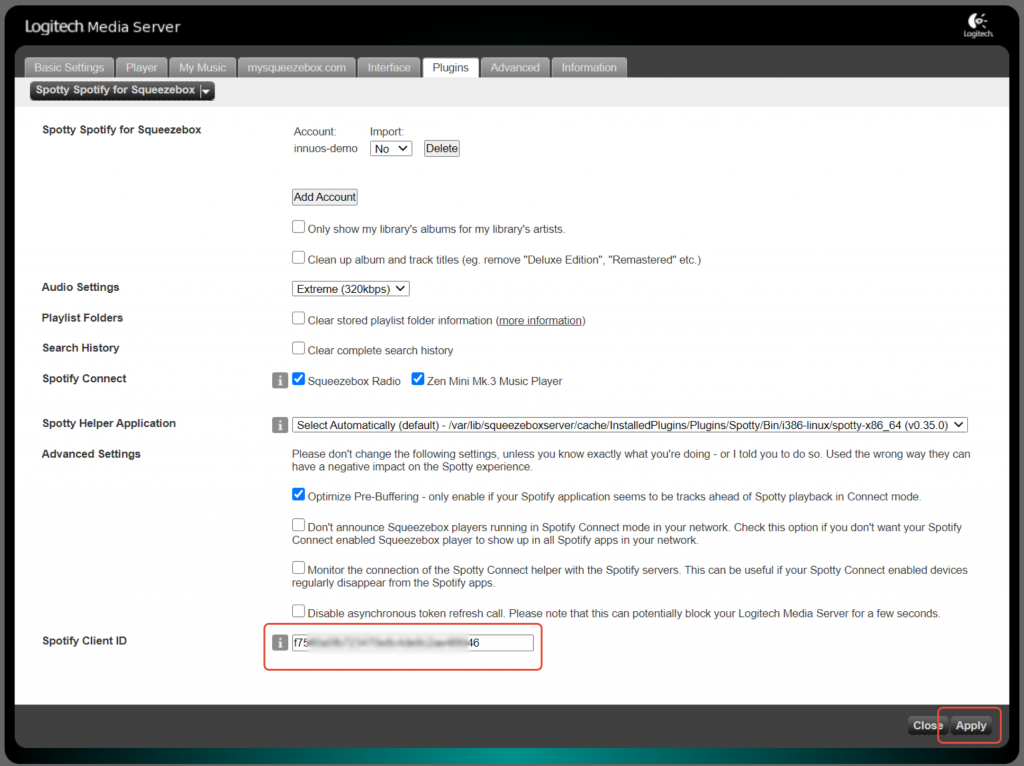Click the Spotify Client ID label
Viewport: 1024px width, 766px height.
[85, 641]
